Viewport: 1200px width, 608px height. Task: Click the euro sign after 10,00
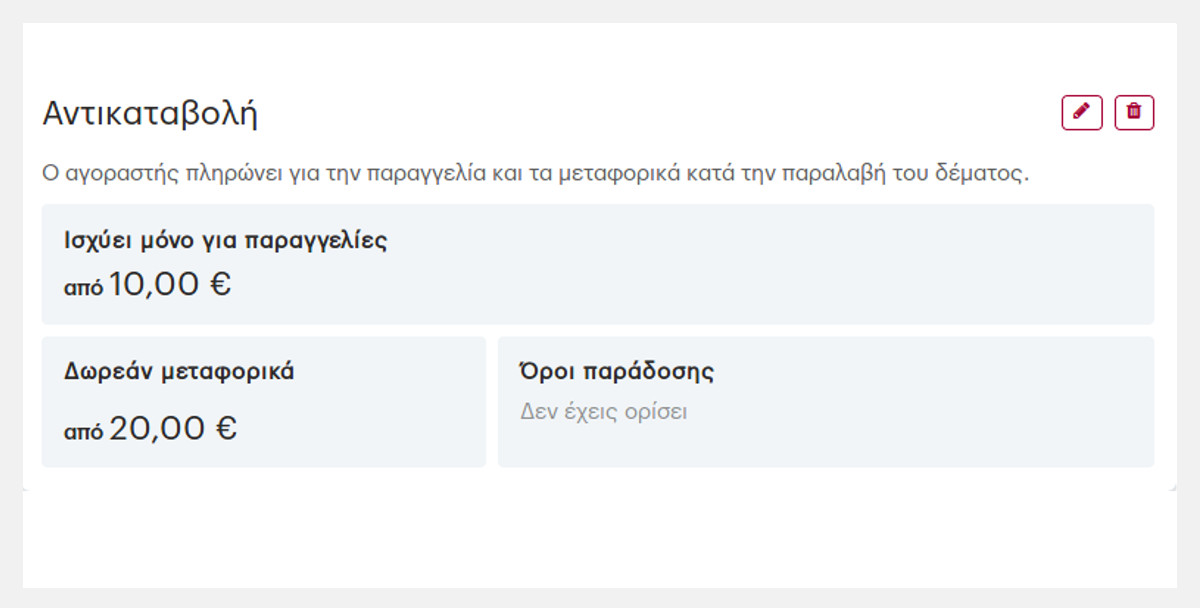click(221, 285)
